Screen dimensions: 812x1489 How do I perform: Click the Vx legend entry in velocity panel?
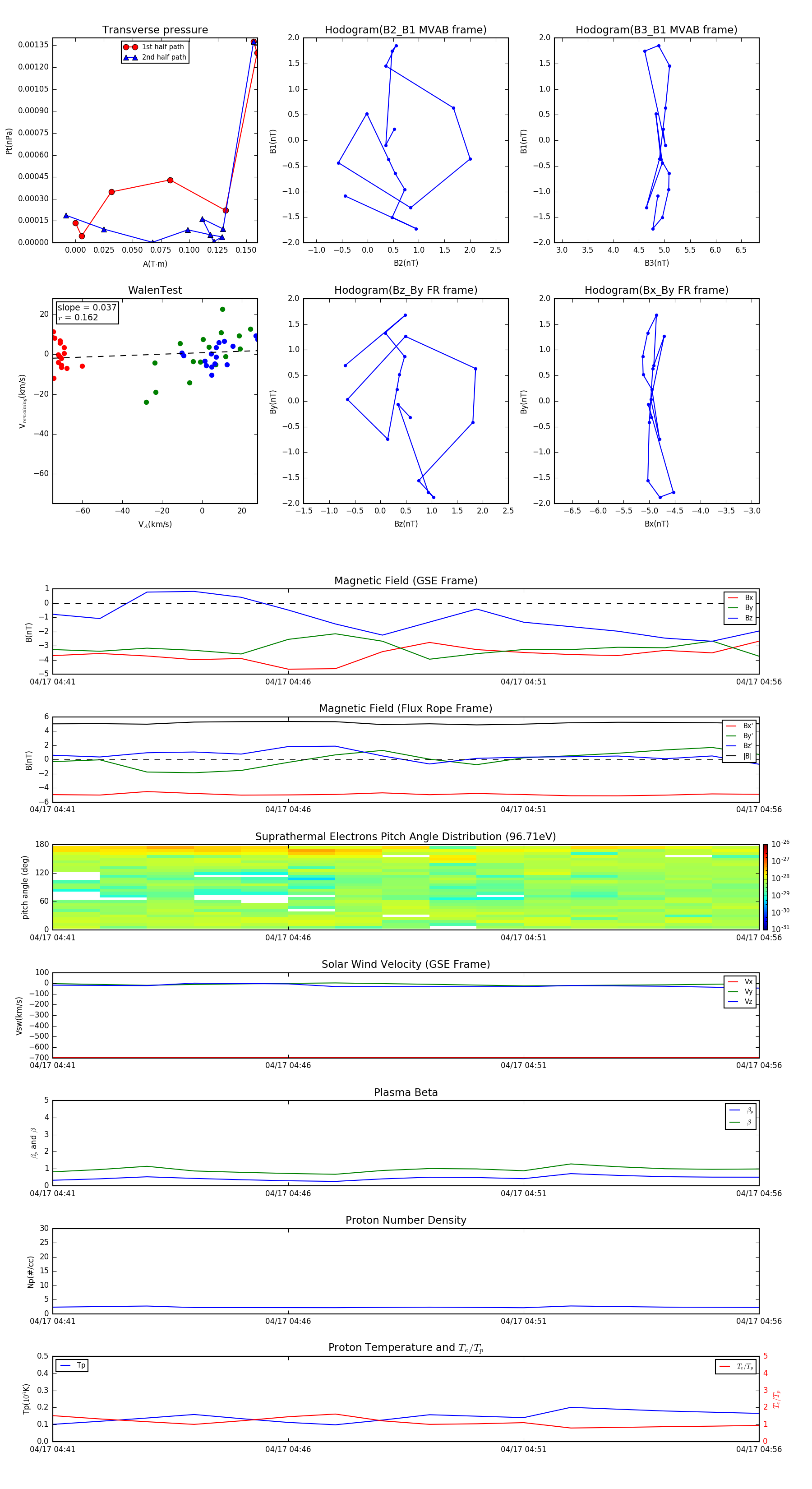coord(740,981)
